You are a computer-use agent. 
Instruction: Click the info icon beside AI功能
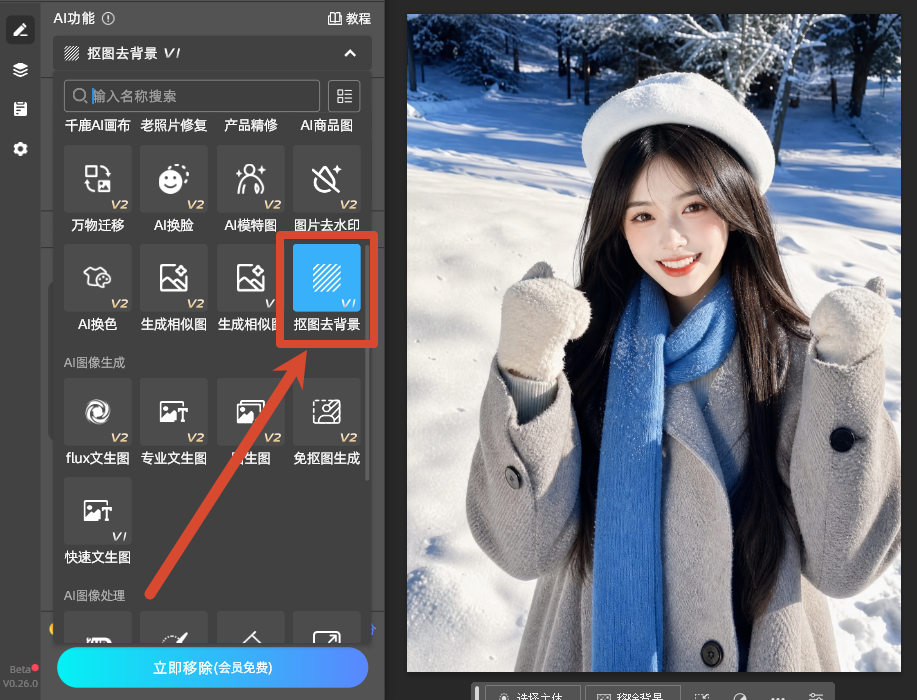coord(108,19)
